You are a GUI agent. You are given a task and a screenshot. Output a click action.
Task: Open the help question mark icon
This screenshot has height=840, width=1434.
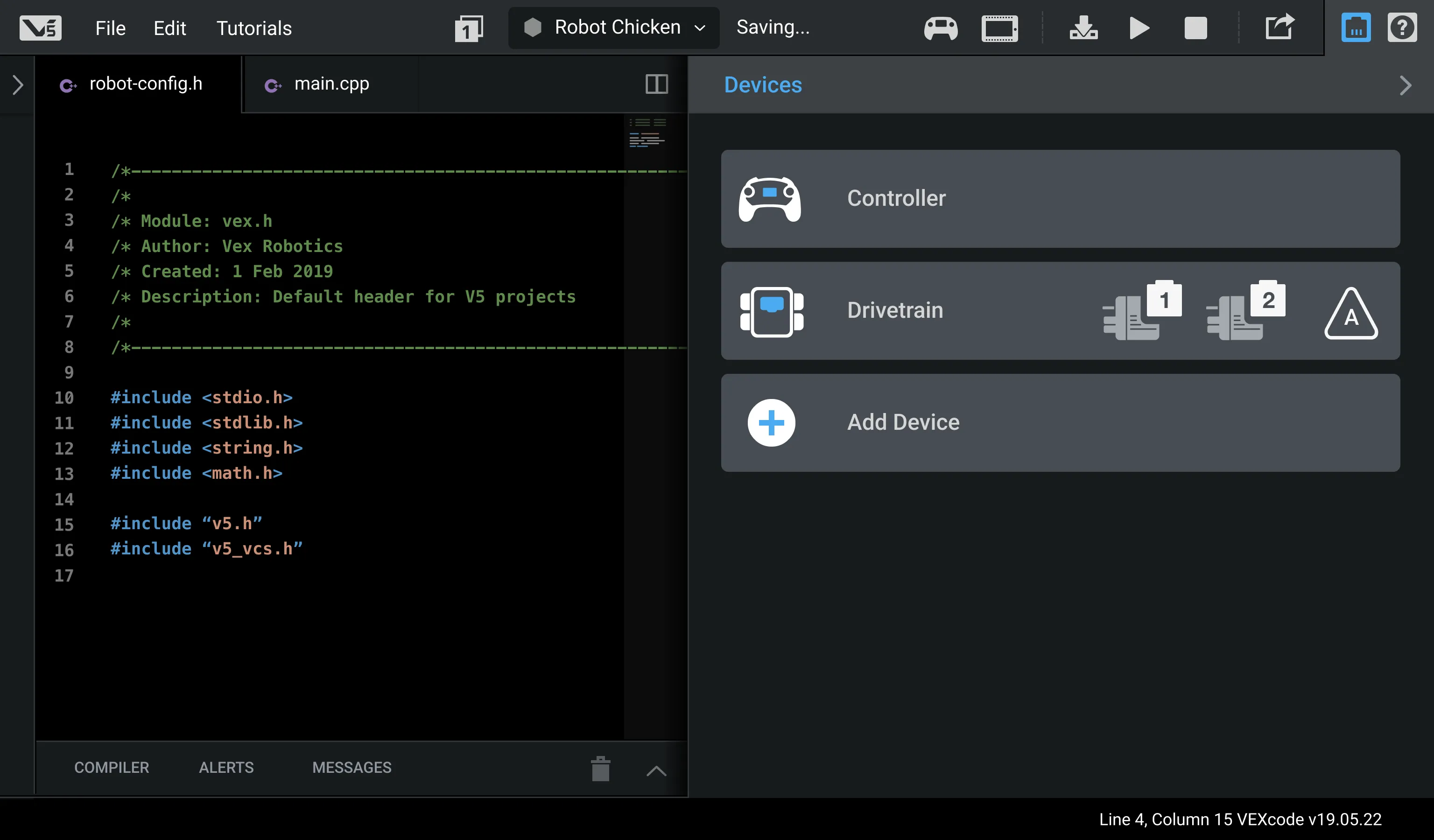coord(1402,28)
